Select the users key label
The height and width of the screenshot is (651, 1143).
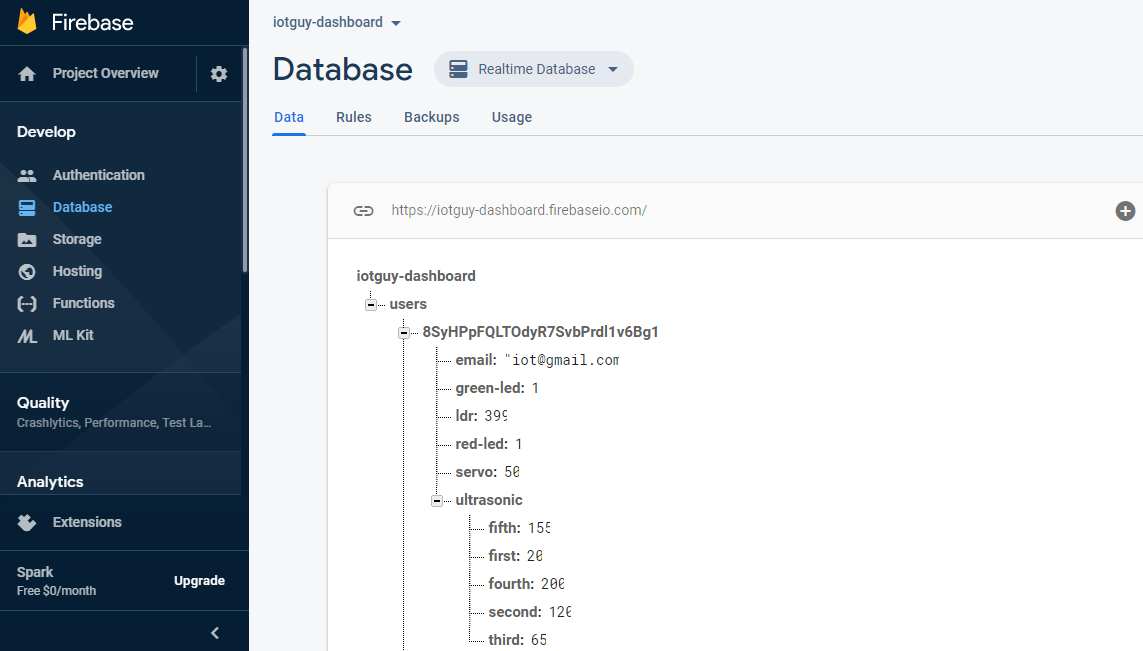click(408, 305)
